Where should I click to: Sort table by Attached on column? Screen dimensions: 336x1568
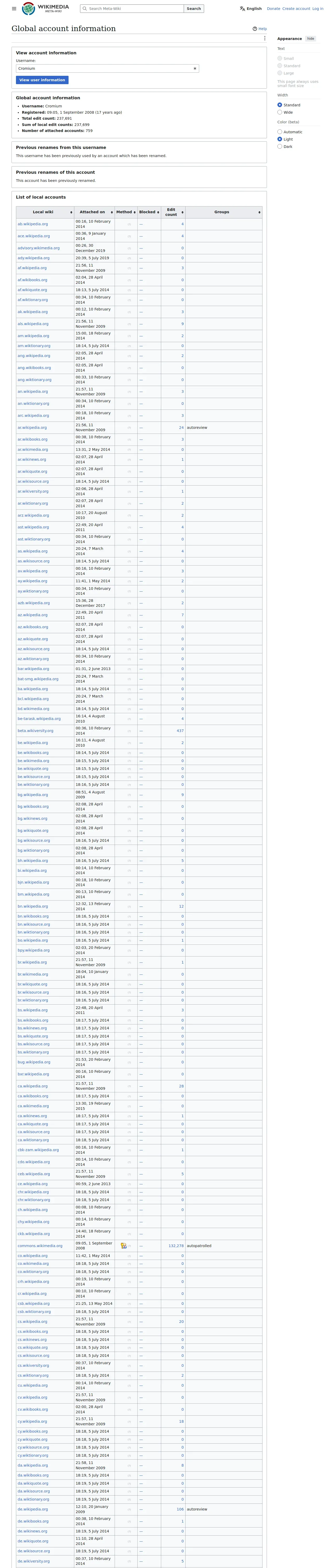point(94,212)
